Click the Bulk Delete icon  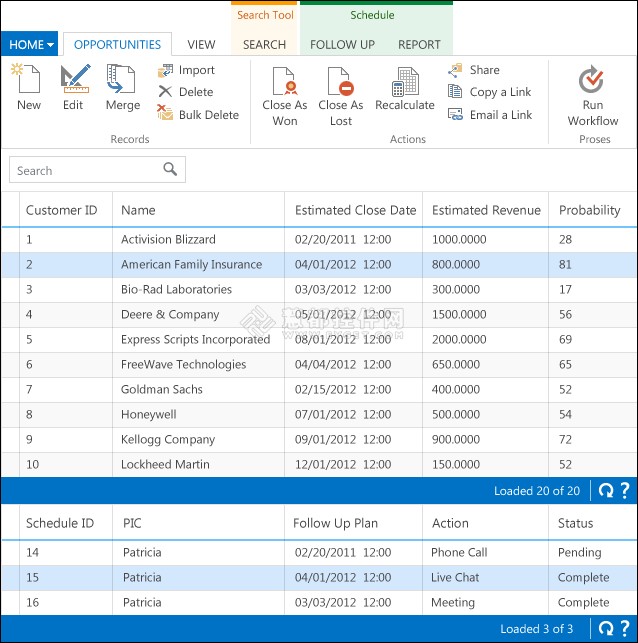point(165,112)
